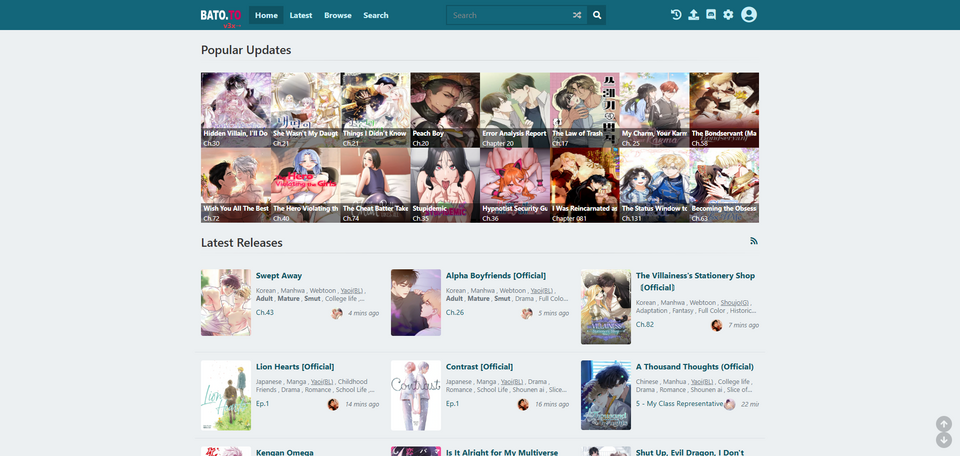
Task: Open The Status Window thumbnail
Action: click(x=654, y=185)
